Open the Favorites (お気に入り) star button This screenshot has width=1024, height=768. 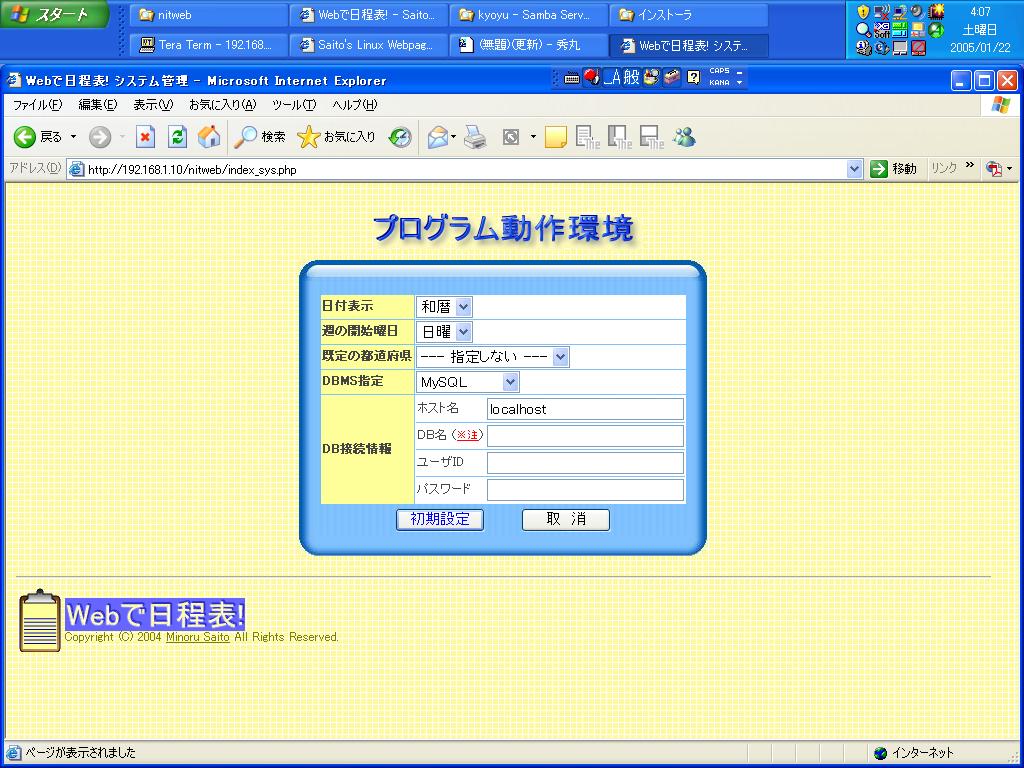336,137
